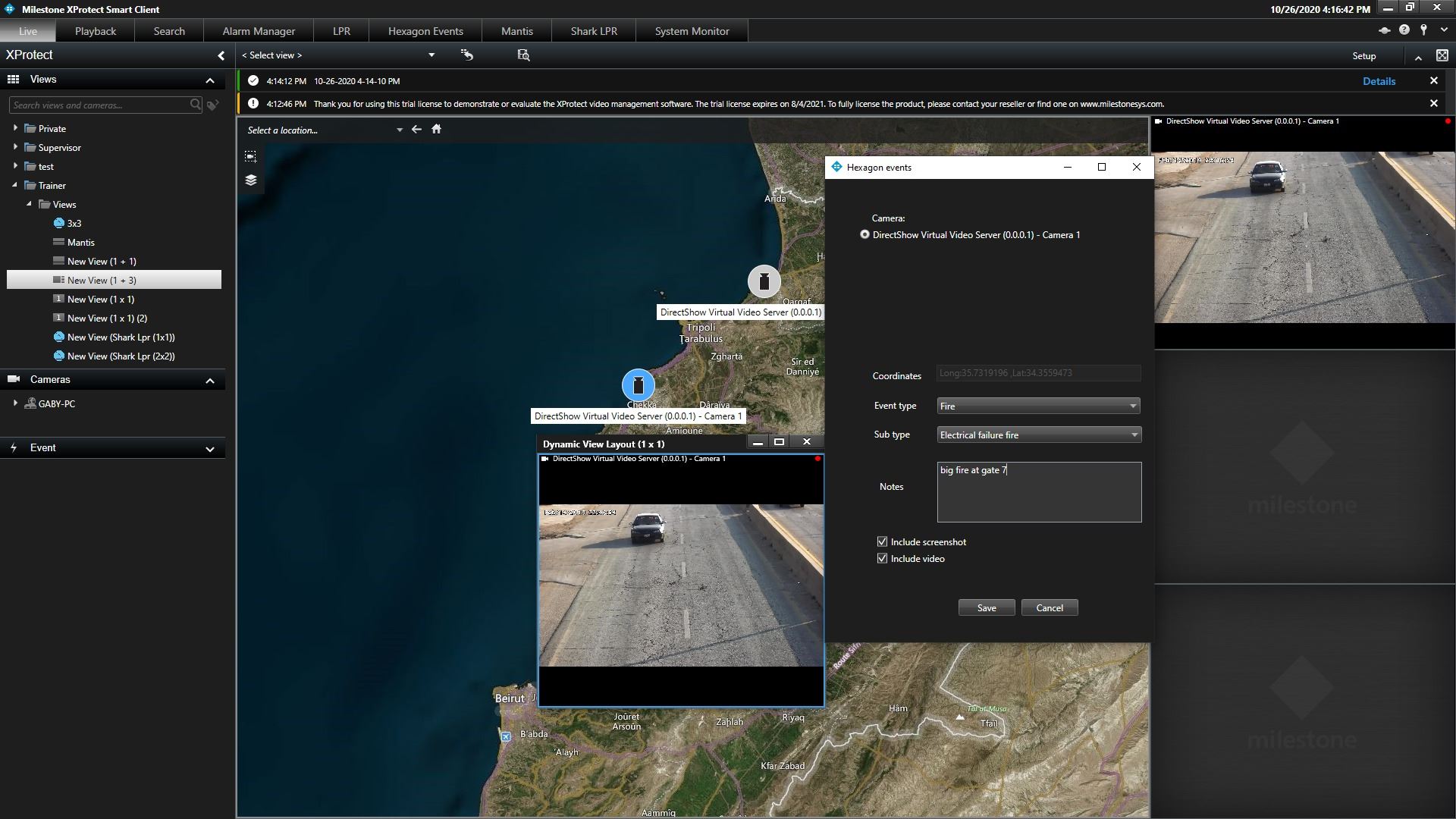Click the map home icon
1456x819 pixels.
(x=436, y=129)
